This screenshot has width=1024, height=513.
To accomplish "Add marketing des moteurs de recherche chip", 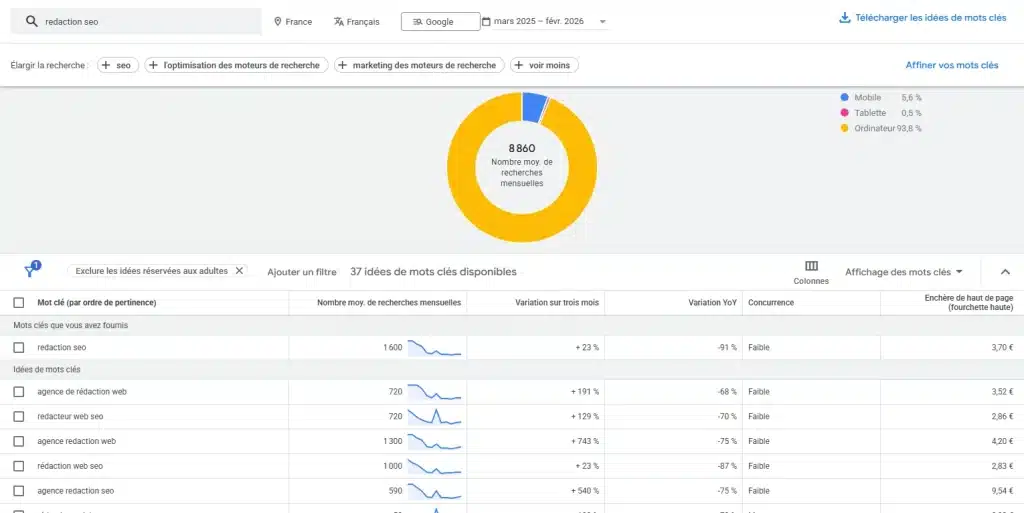I will click(419, 65).
